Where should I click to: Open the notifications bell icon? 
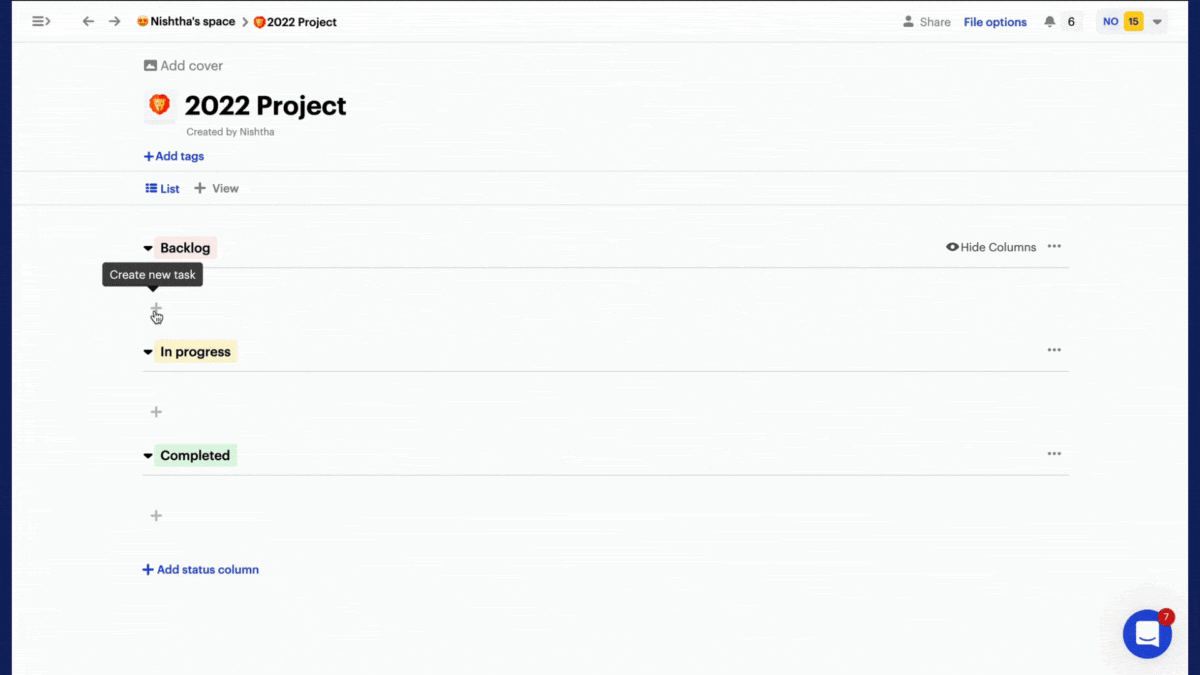click(1049, 22)
